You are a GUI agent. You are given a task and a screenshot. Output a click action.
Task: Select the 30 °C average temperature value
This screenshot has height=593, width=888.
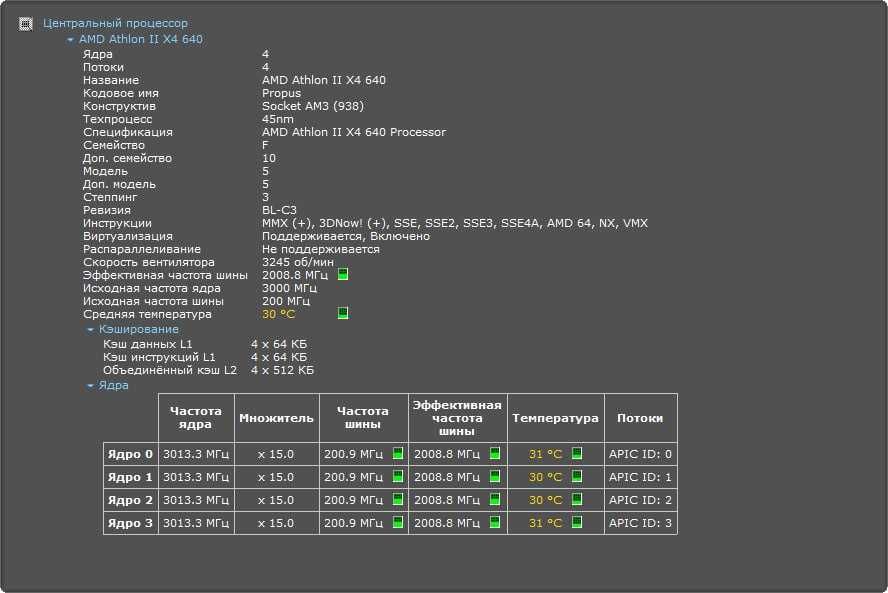point(278,314)
